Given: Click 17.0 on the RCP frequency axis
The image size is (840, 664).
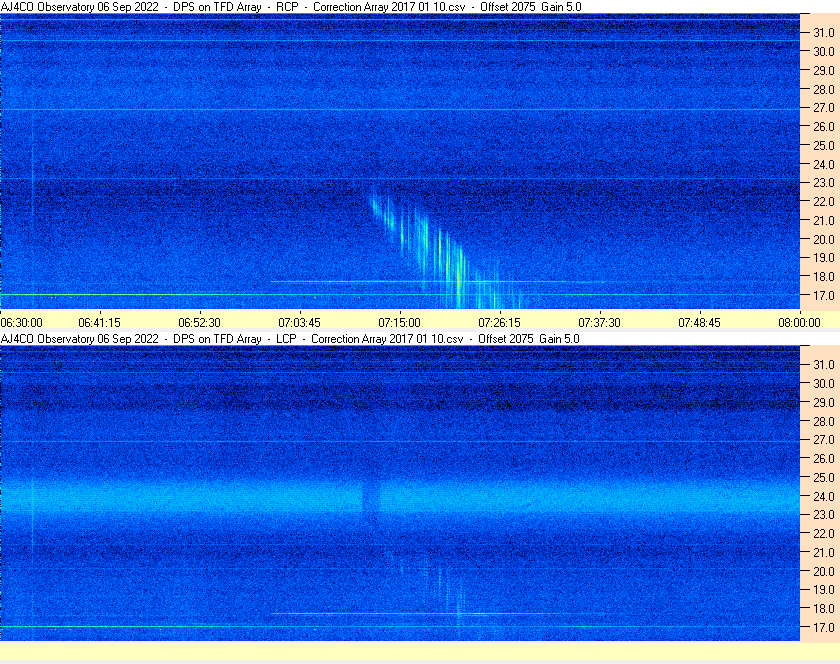Looking at the screenshot, I should [824, 295].
